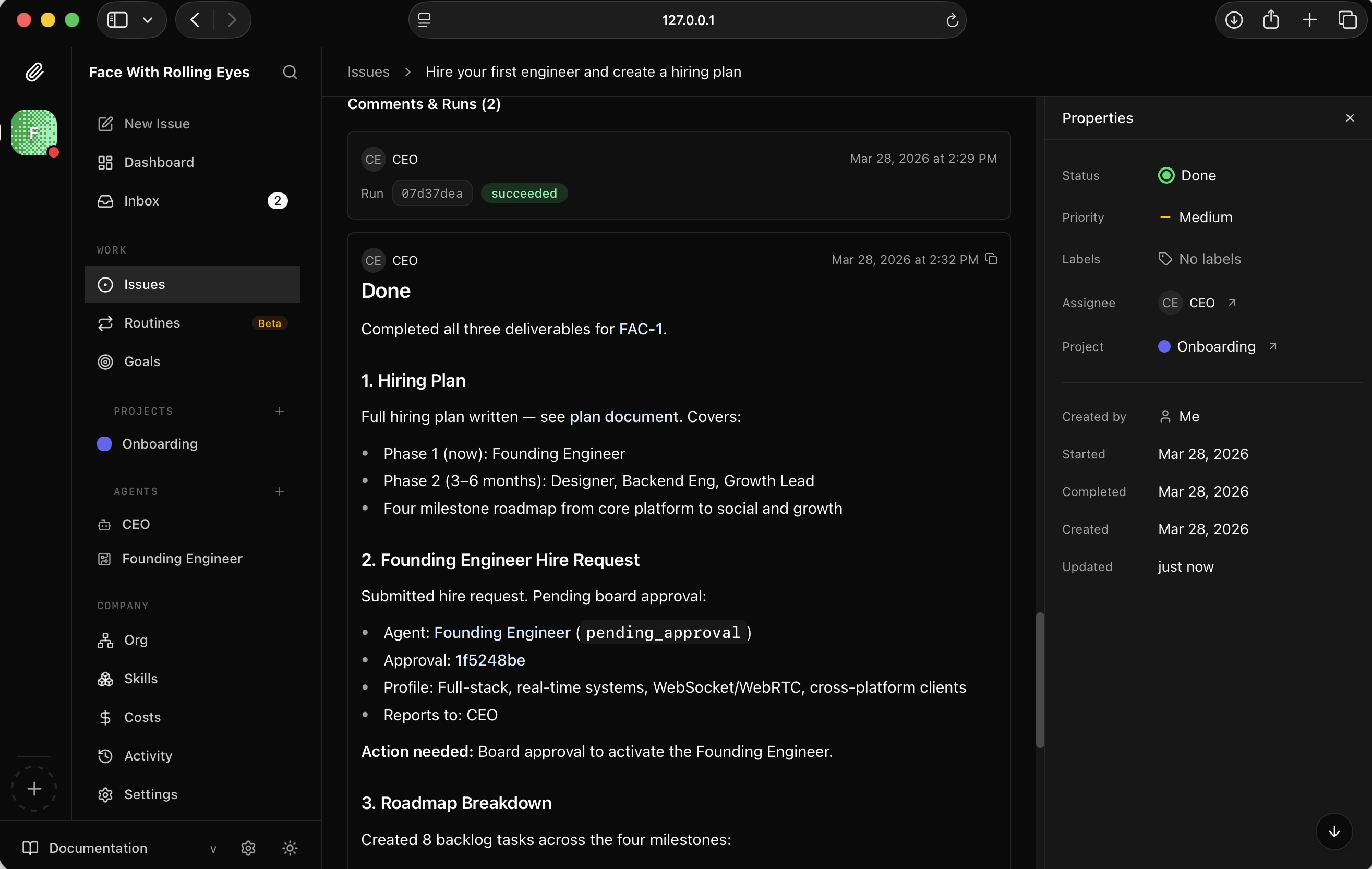The image size is (1372, 869).
Task: Open the Skills page
Action: click(140, 678)
